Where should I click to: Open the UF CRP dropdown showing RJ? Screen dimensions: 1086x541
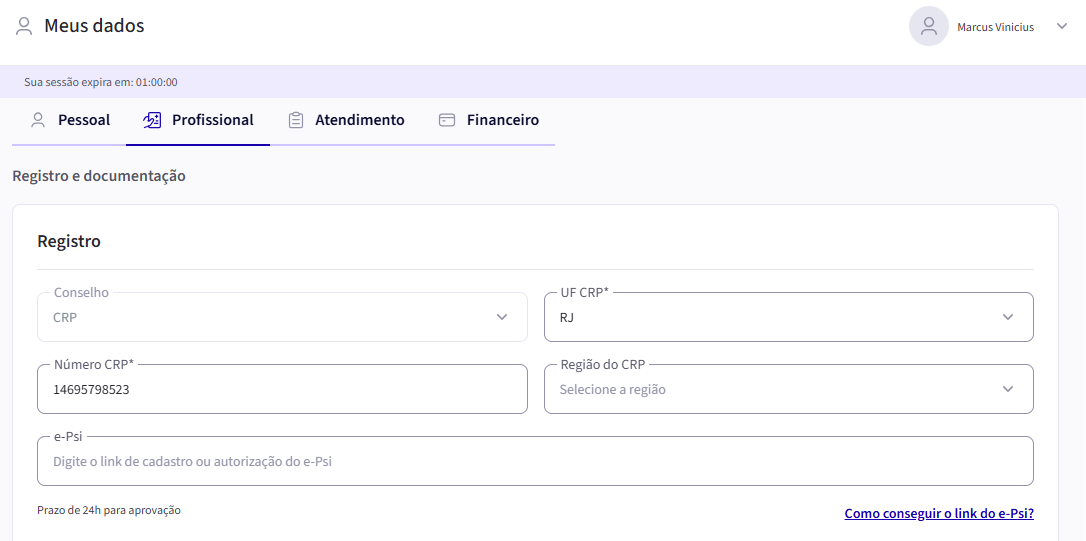[x=788, y=317]
